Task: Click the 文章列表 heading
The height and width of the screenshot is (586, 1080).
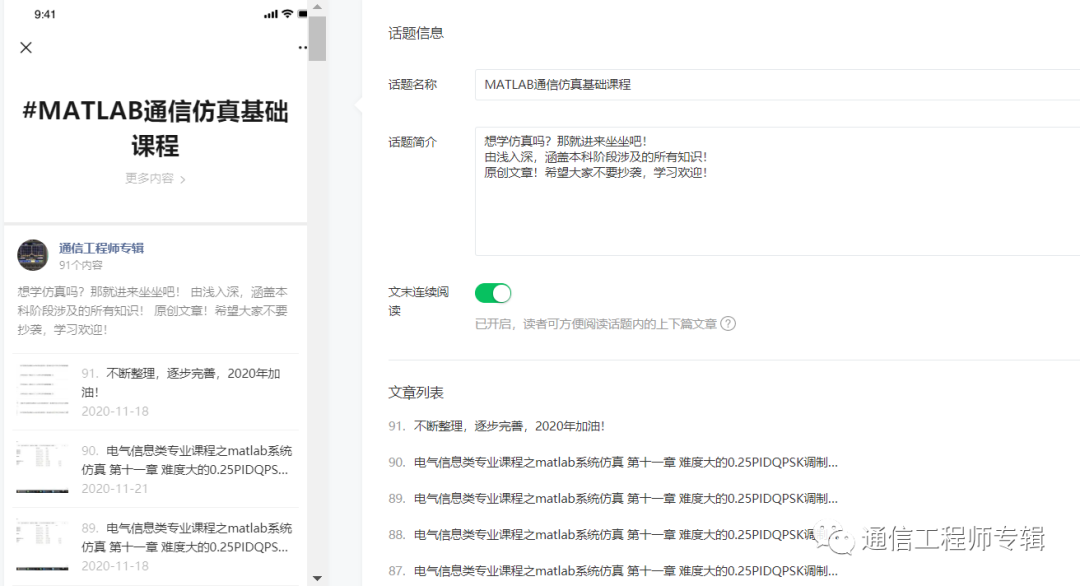Action: [416, 393]
